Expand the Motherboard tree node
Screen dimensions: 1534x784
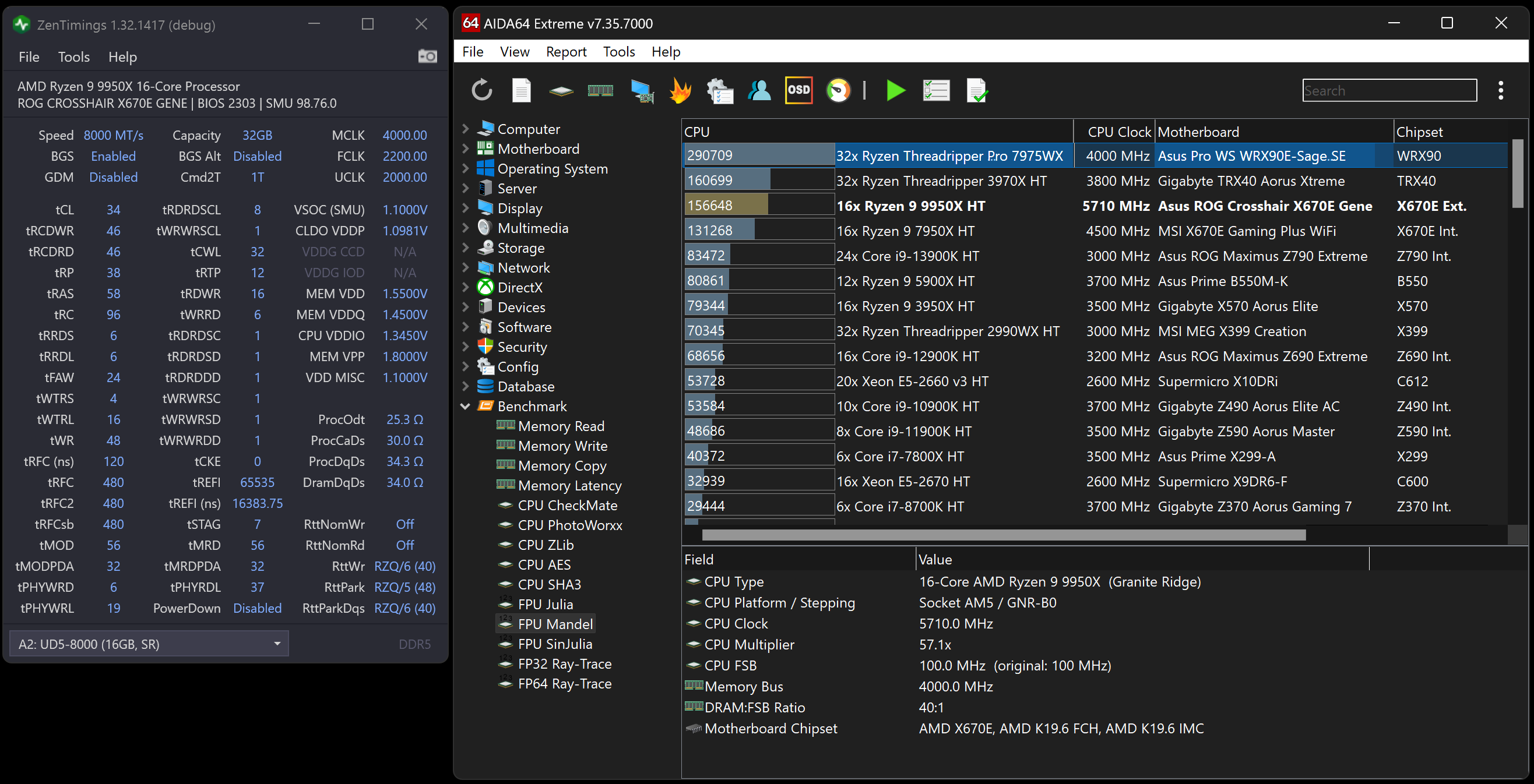(466, 149)
